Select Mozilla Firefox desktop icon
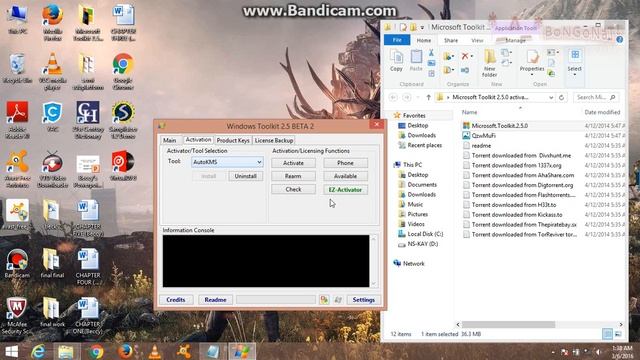The height and width of the screenshot is (360, 640). coord(53,22)
